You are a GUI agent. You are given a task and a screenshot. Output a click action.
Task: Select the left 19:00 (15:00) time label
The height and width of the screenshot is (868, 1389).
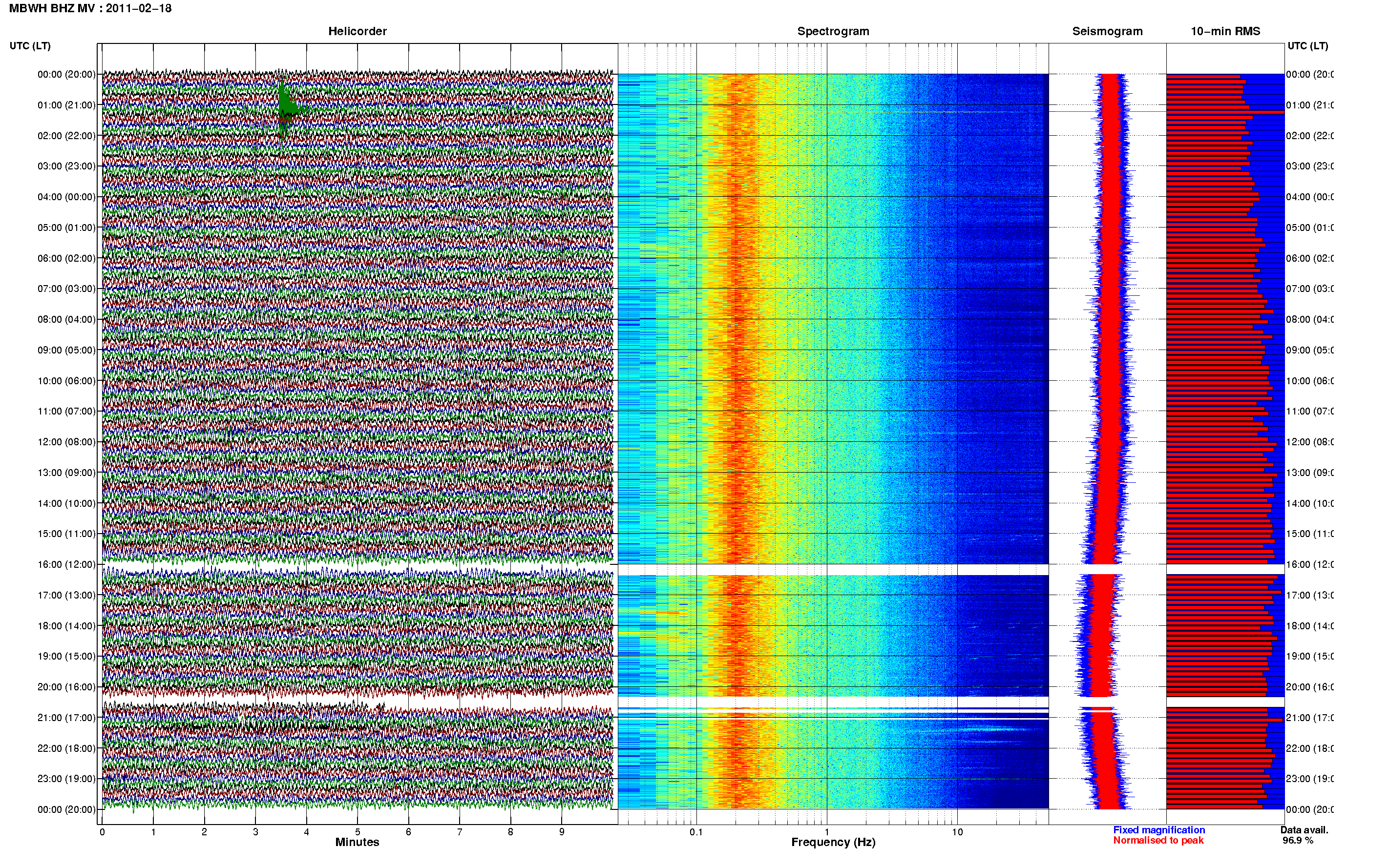[66, 656]
